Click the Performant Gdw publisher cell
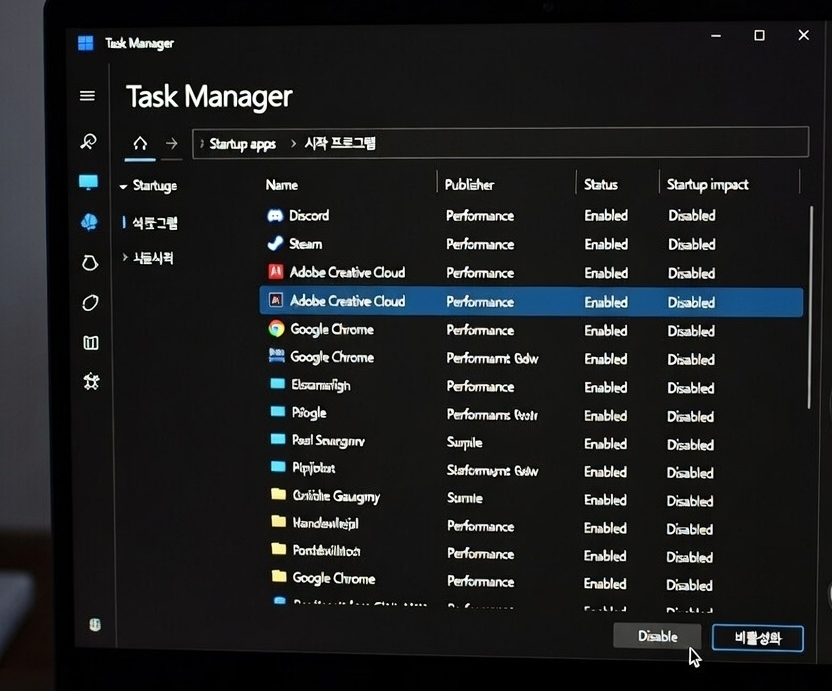This screenshot has width=832, height=691. coord(492,358)
